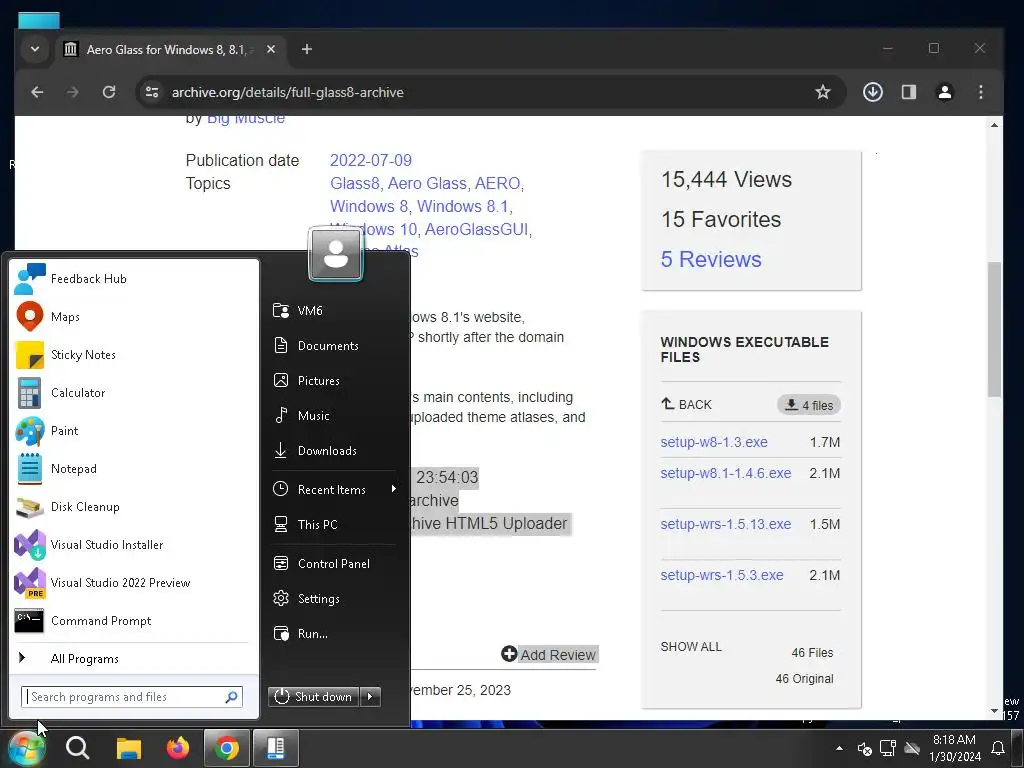Image resolution: width=1024 pixels, height=768 pixels.
Task: Download setup-wrs-1.5.3.exe
Action: [x=722, y=575]
